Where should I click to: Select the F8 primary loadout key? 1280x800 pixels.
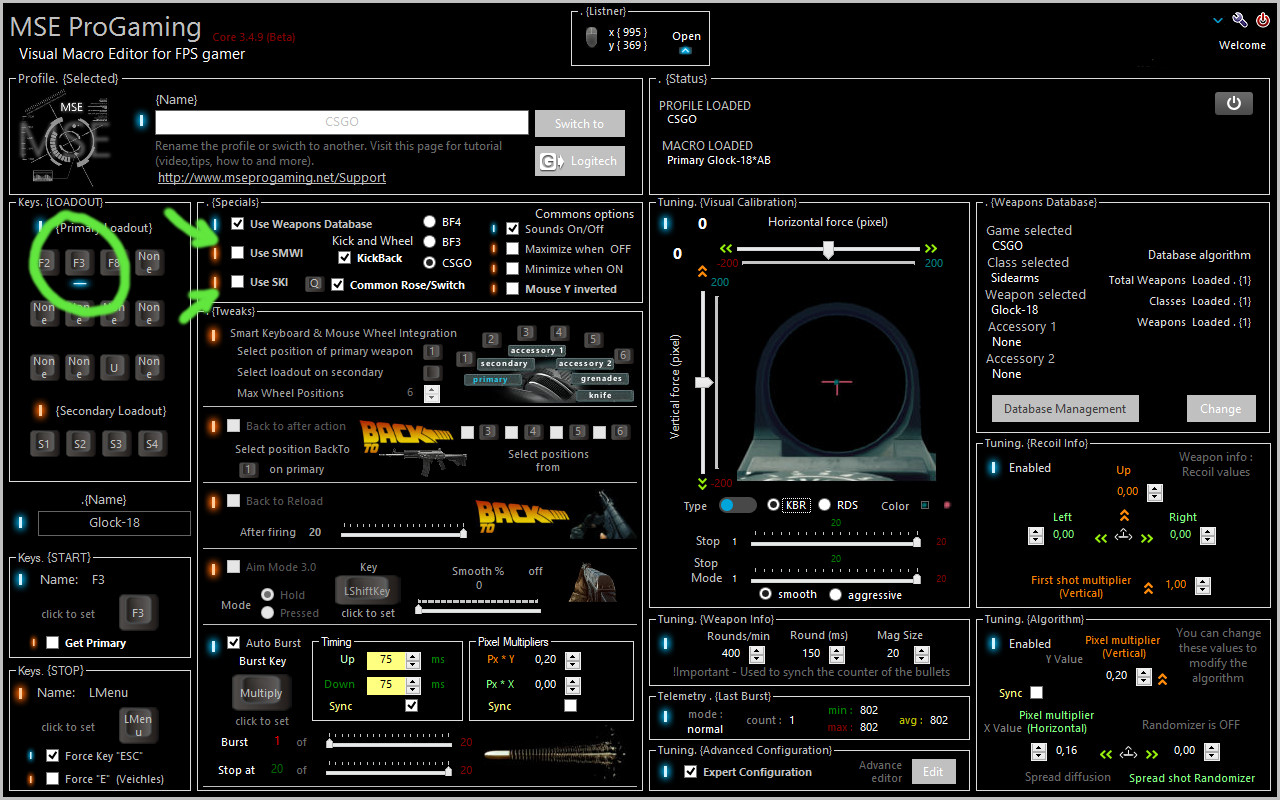(114, 263)
